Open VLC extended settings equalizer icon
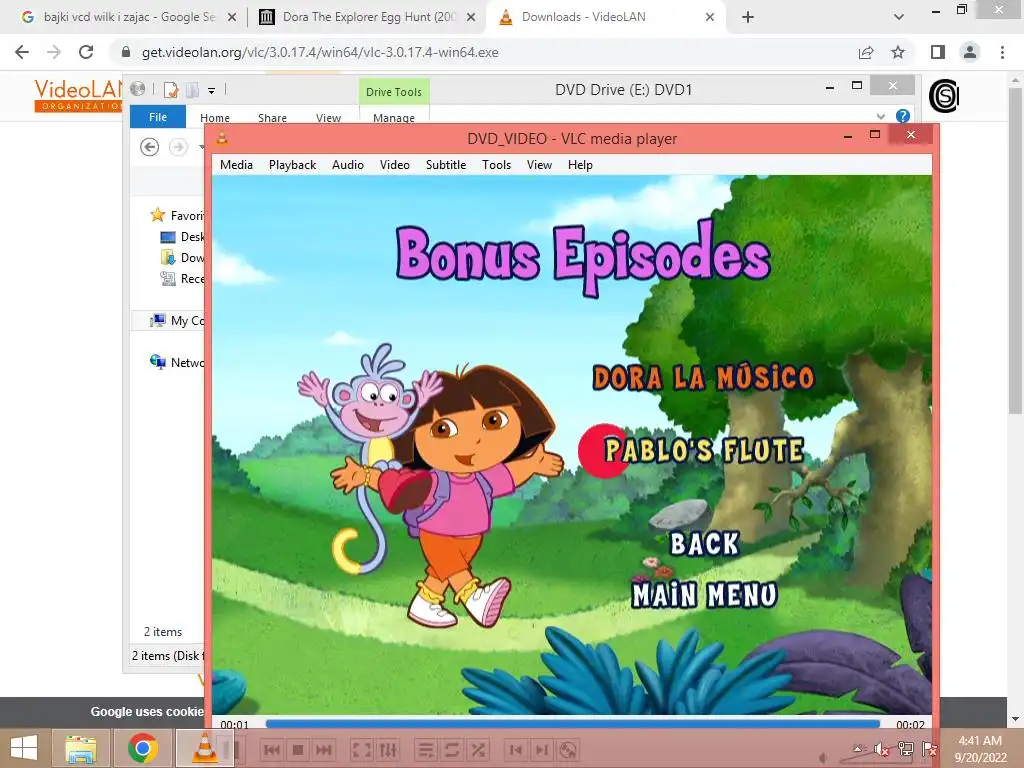Image resolution: width=1024 pixels, height=768 pixels. tap(388, 749)
